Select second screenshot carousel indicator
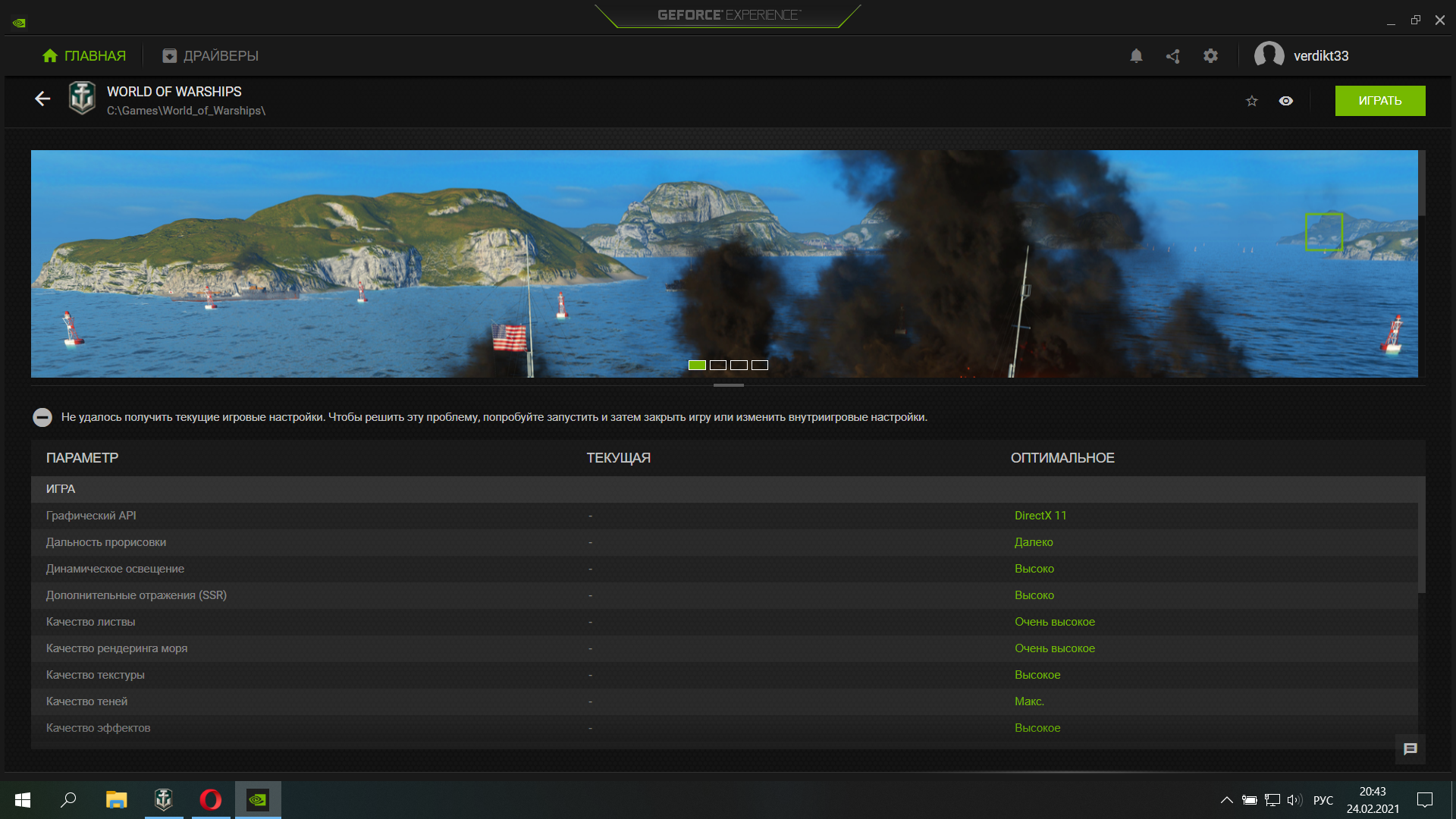 (718, 365)
